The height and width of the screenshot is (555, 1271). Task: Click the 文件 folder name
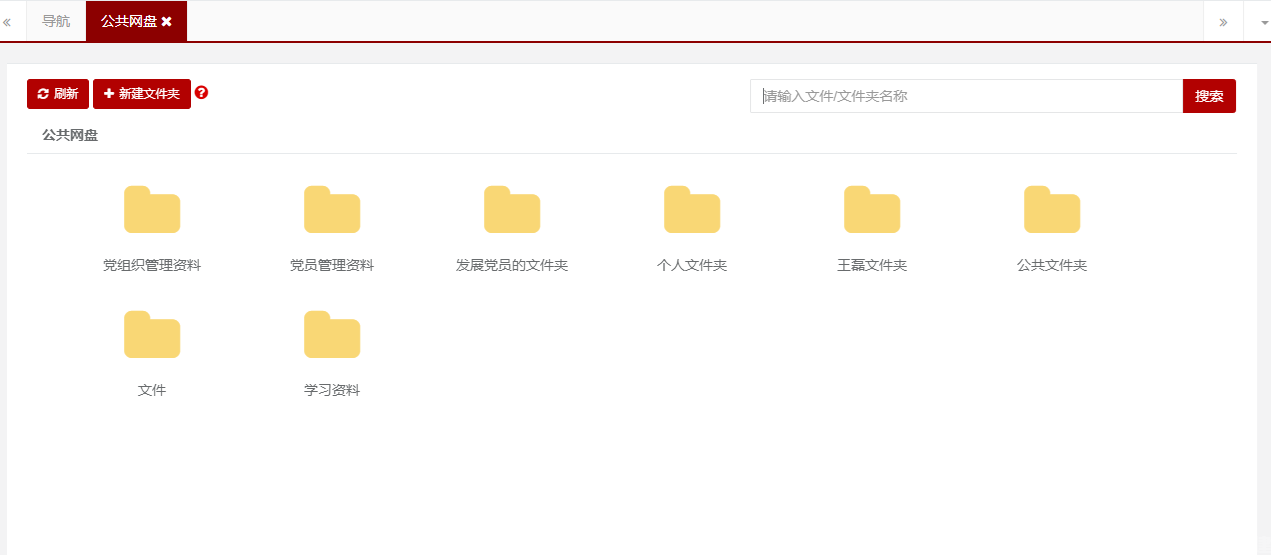pos(152,390)
